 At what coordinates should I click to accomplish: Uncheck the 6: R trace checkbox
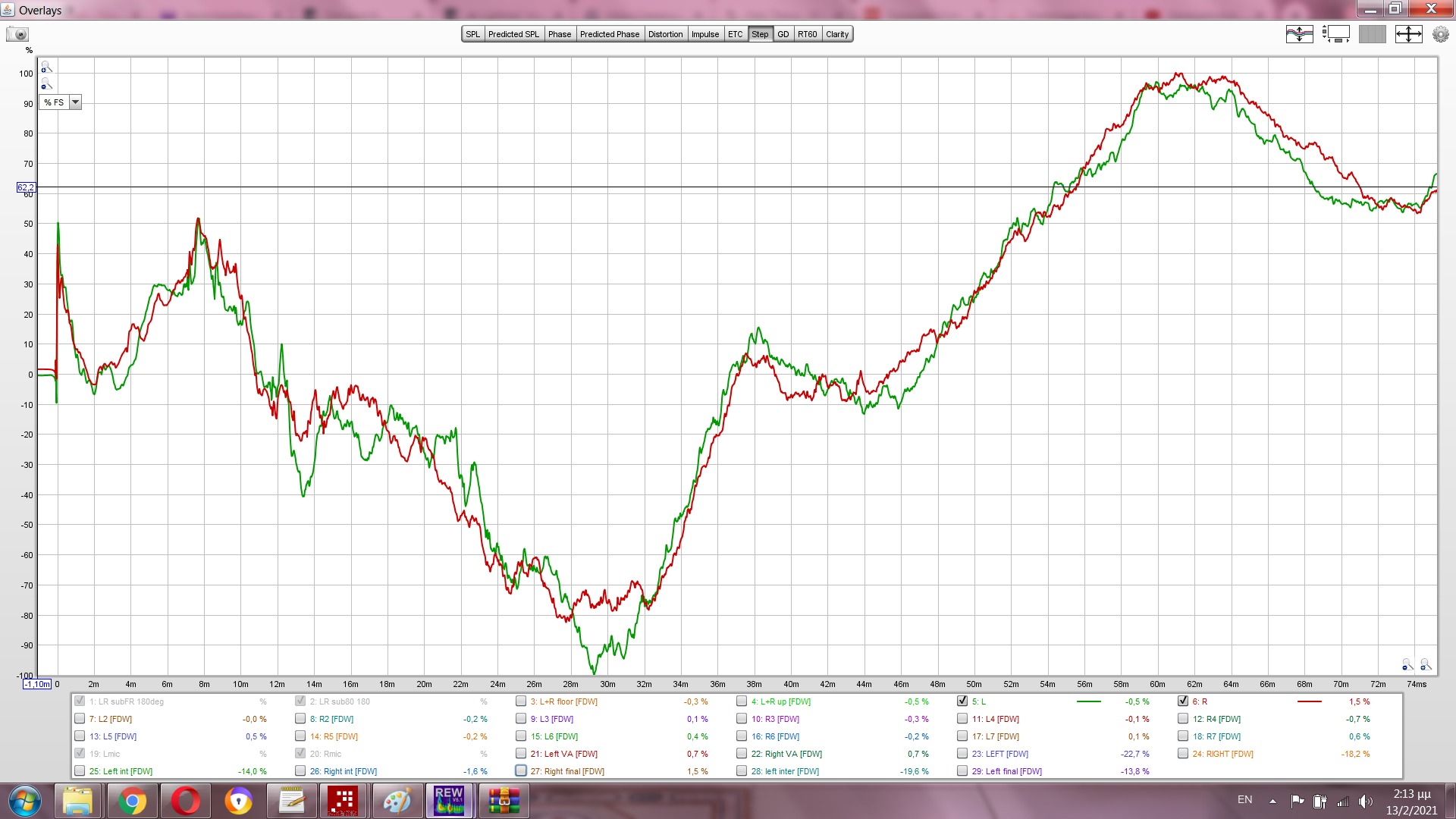tap(1183, 701)
